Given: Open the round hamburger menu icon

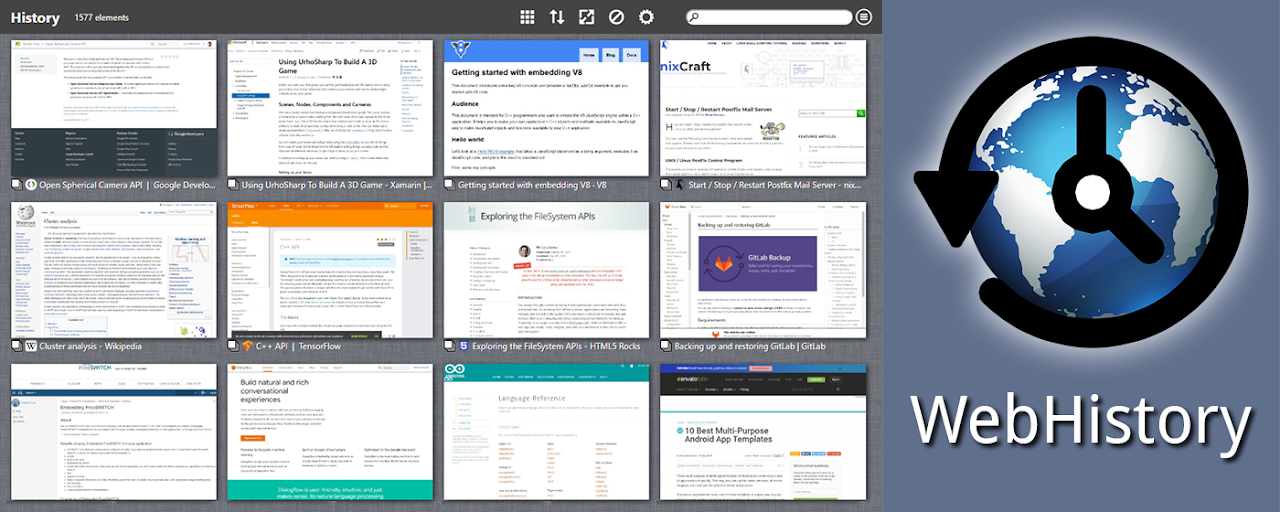Looking at the screenshot, I should [864, 17].
